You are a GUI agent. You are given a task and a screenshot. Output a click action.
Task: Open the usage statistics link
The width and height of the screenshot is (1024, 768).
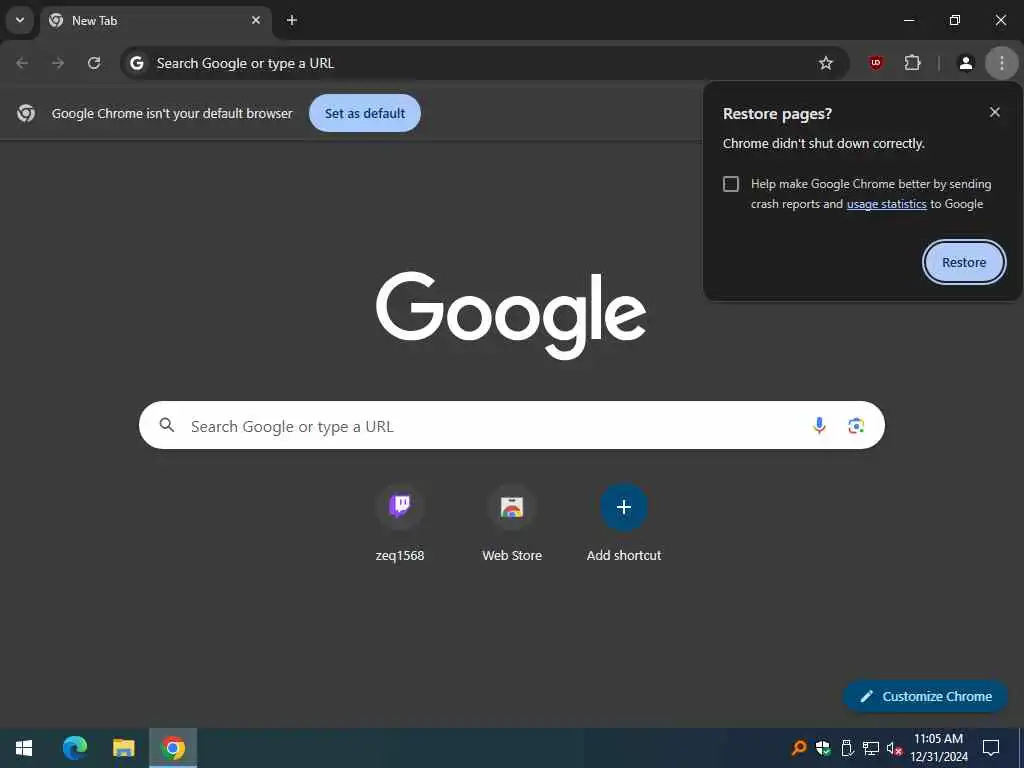(886, 204)
